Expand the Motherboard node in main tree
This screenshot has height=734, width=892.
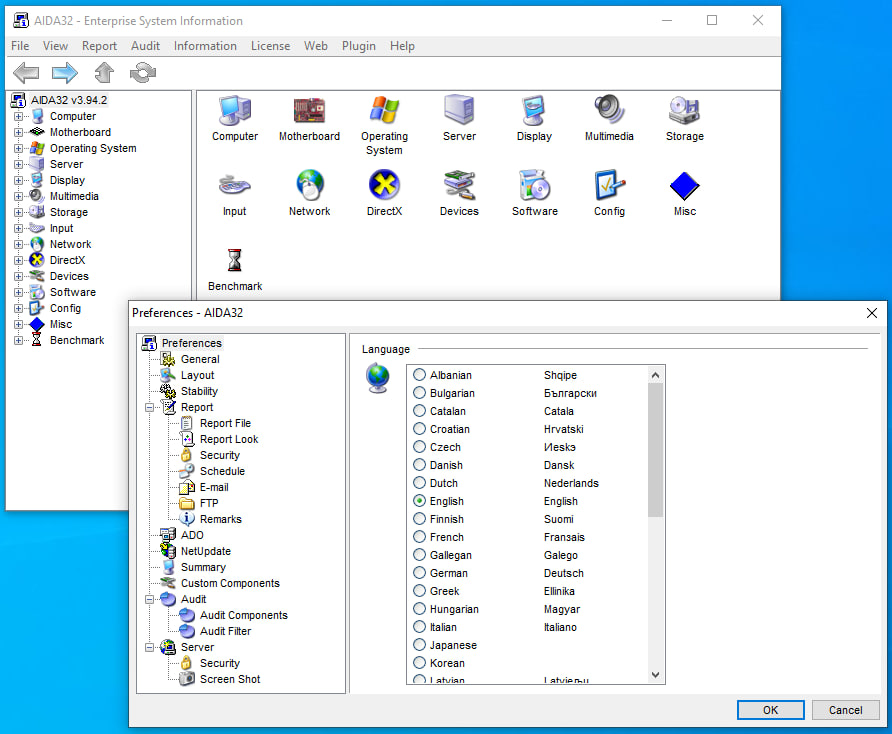point(18,132)
